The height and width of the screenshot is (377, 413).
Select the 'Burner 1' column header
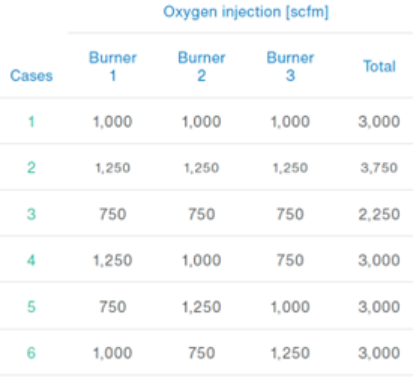(113, 67)
